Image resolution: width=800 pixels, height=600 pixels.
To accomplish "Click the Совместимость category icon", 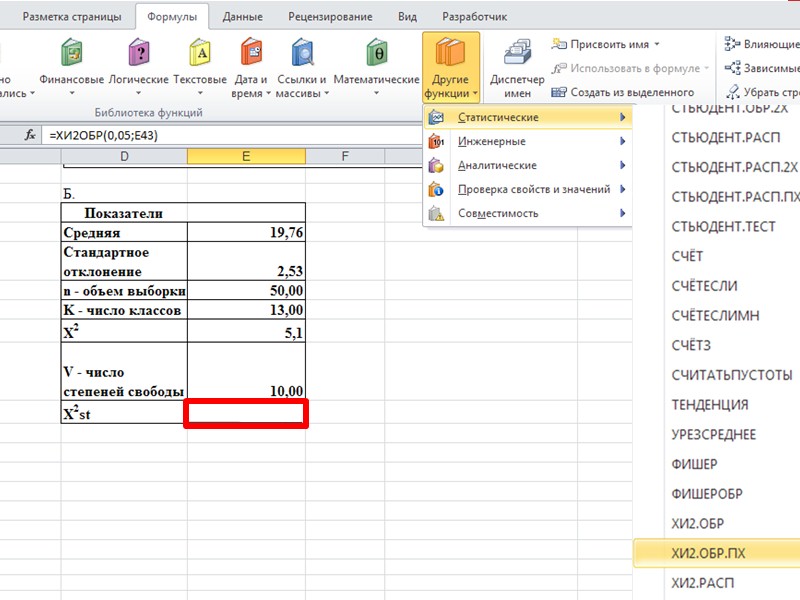I will point(436,213).
